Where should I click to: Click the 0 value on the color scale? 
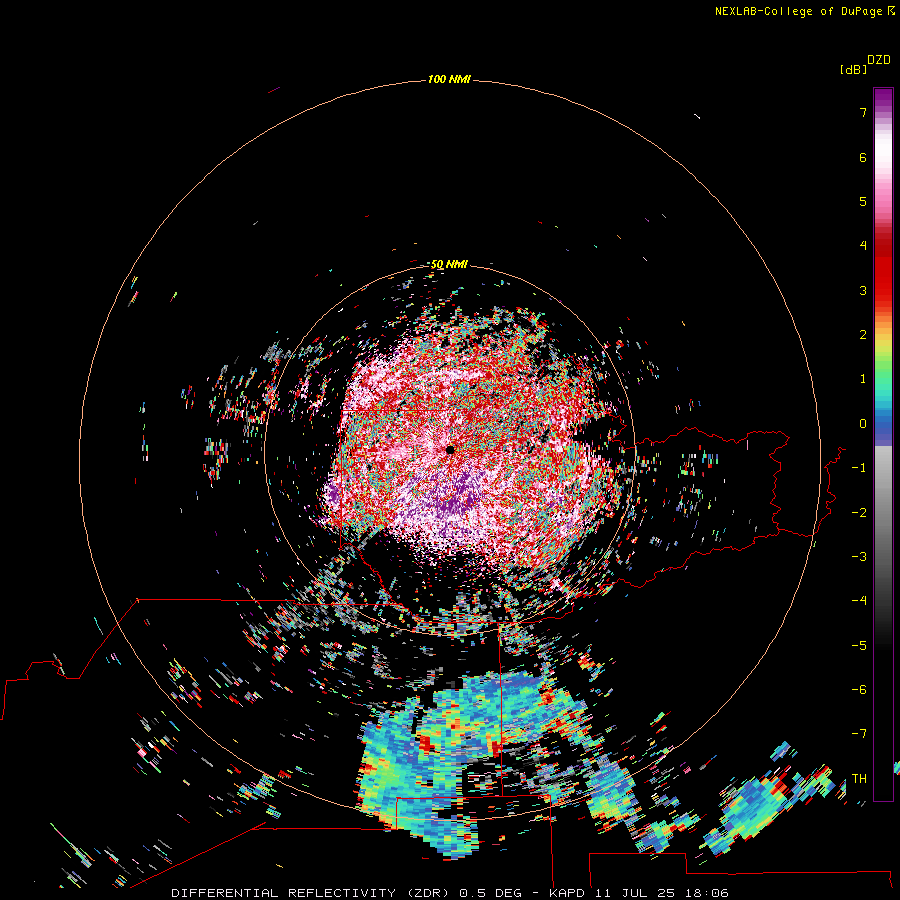[x=863, y=424]
